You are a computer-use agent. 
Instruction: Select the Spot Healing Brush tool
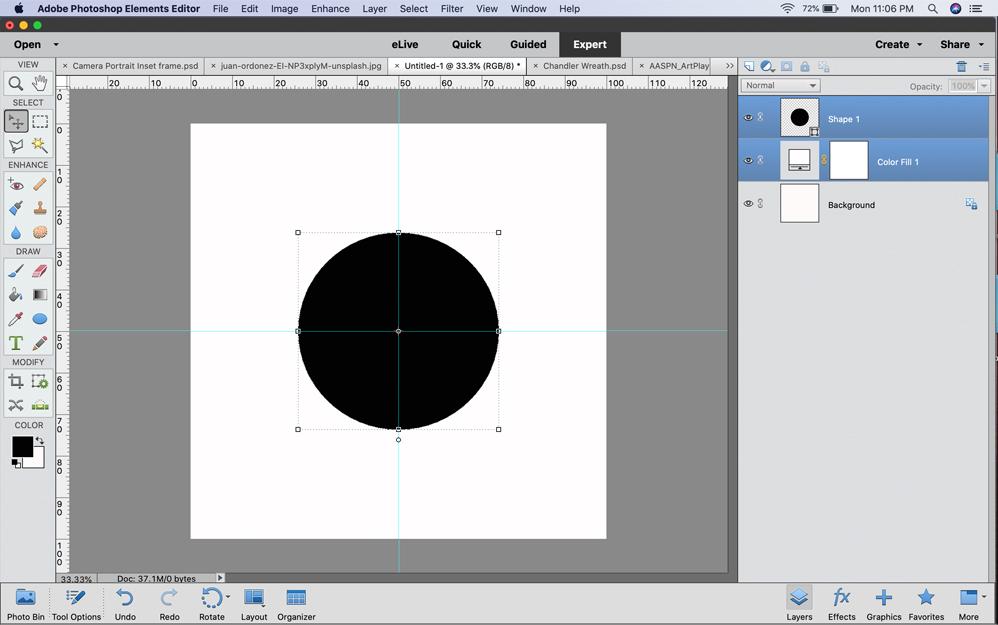click(40, 185)
